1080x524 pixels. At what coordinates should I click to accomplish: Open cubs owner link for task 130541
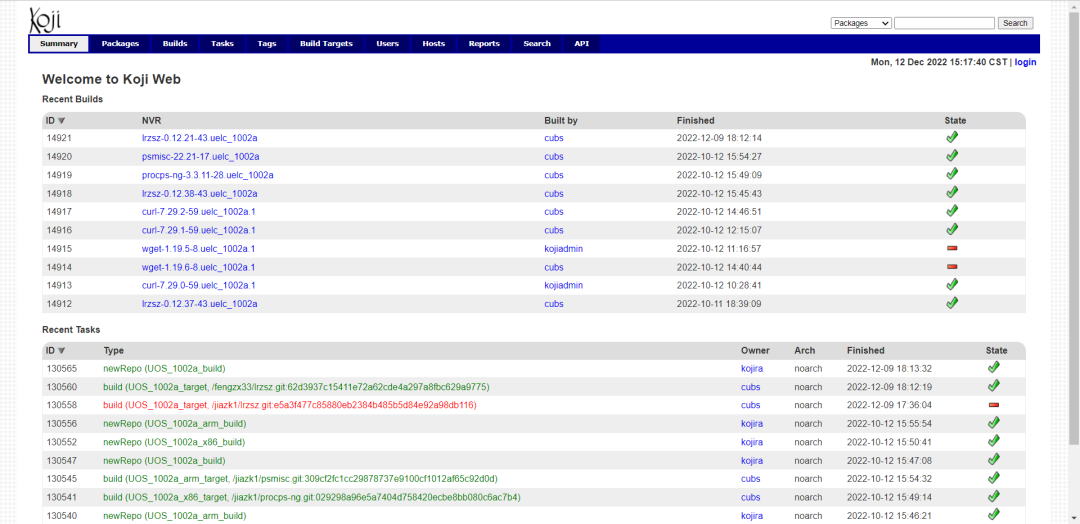tap(751, 497)
